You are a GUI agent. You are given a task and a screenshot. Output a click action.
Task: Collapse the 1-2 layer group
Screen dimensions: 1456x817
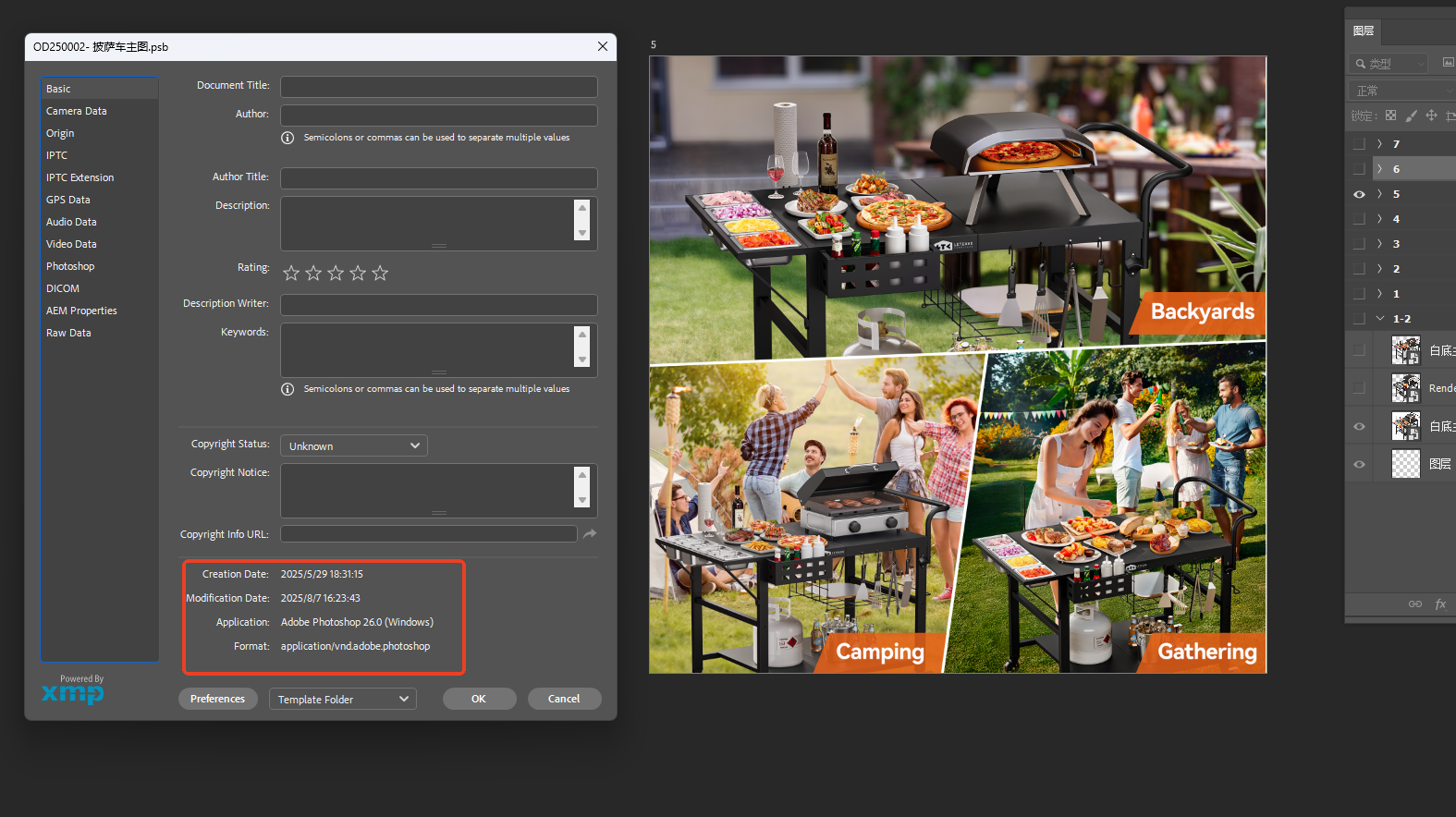[1380, 319]
